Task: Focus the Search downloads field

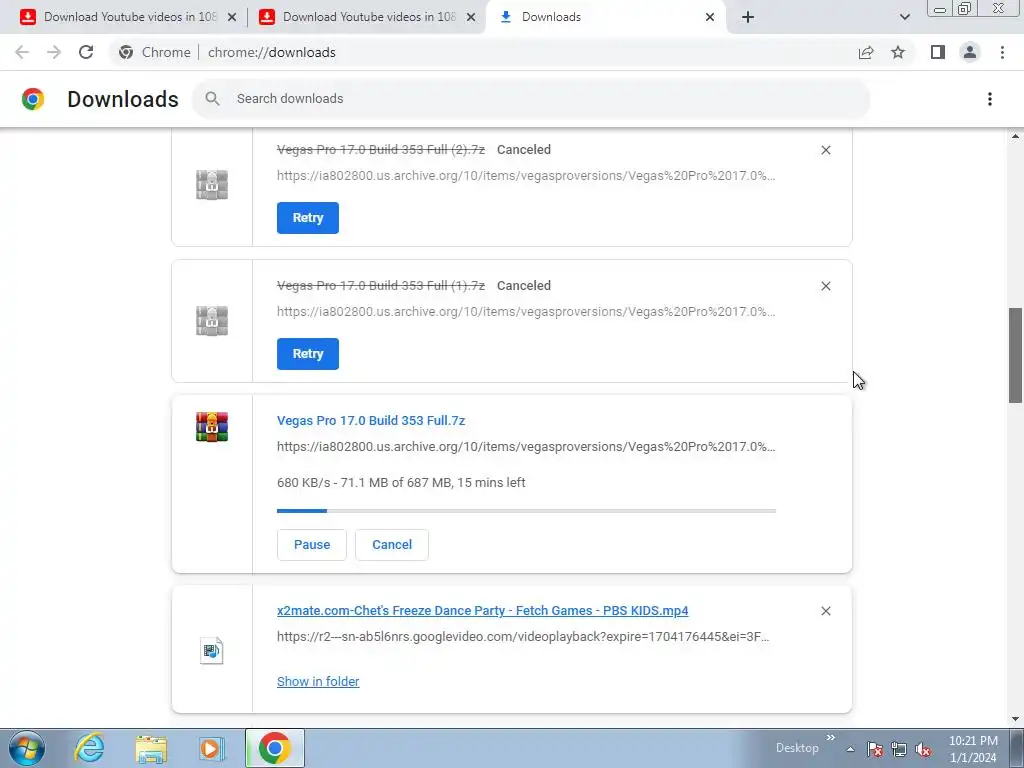Action: pyautogui.click(x=531, y=99)
